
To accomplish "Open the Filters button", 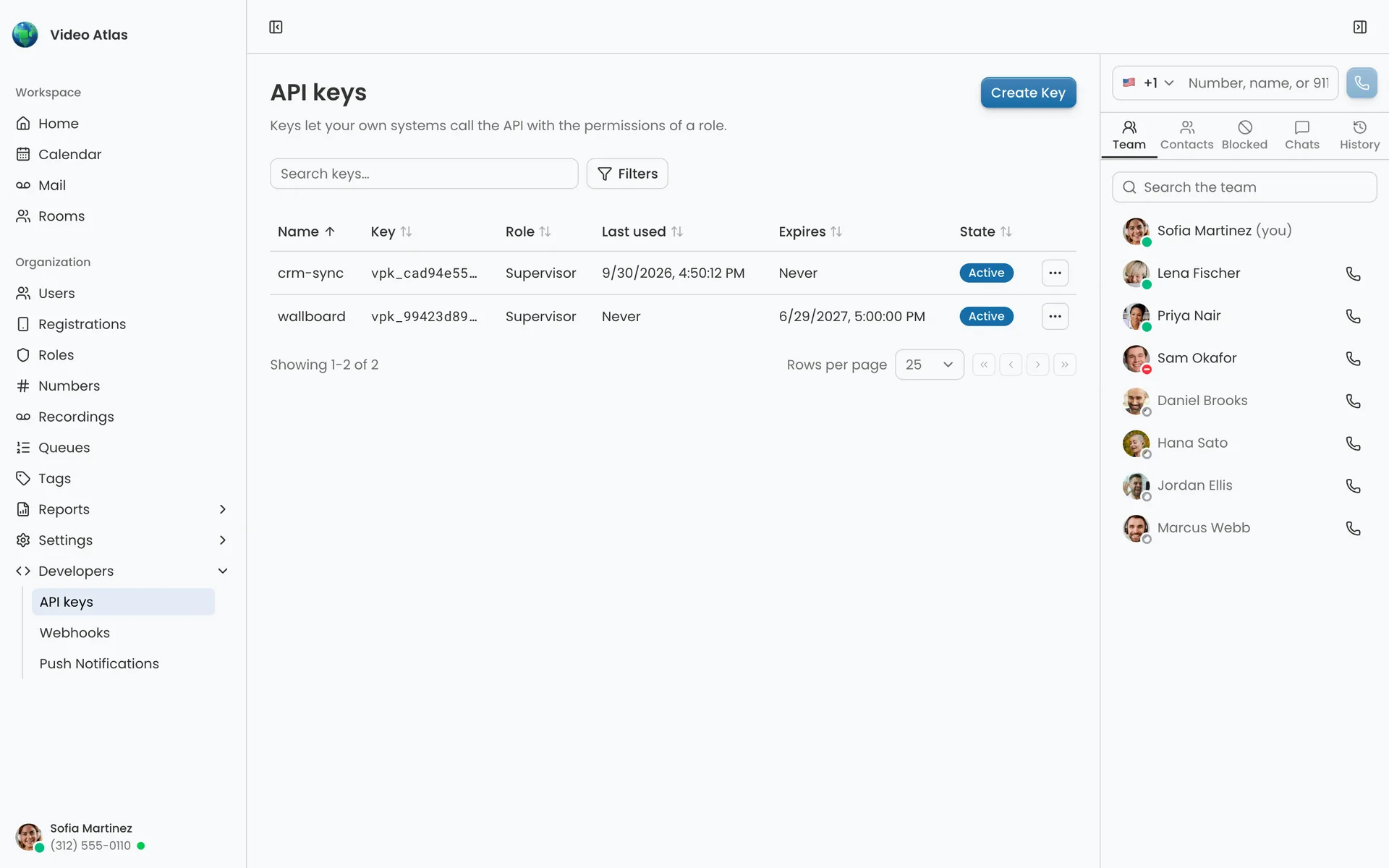I will click(627, 174).
